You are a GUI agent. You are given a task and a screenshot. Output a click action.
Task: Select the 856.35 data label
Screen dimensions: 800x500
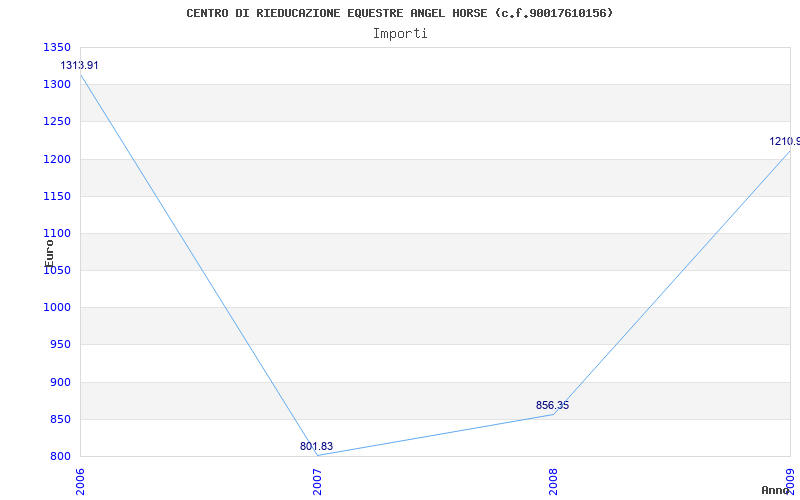point(552,406)
